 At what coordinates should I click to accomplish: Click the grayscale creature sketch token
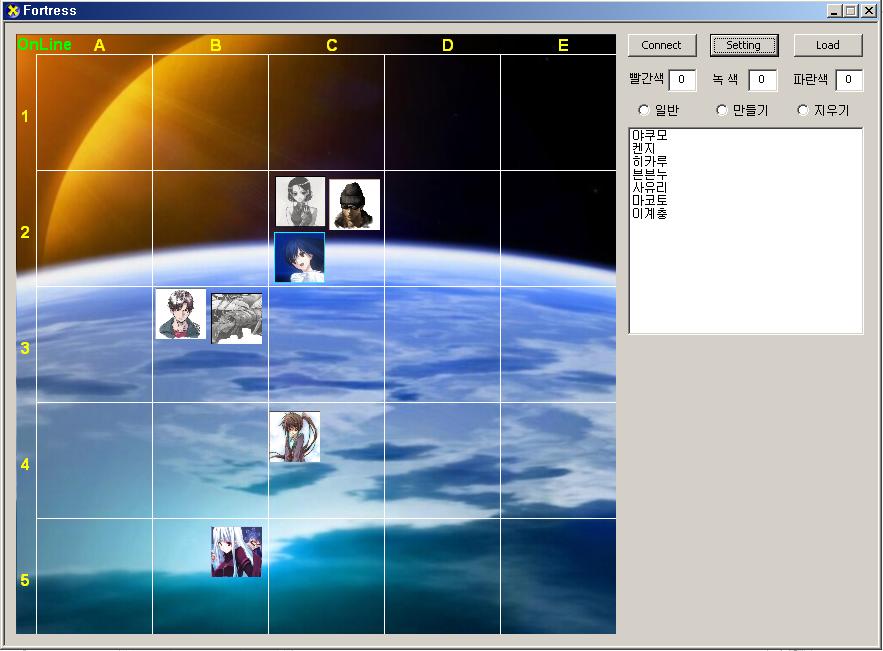[x=237, y=318]
